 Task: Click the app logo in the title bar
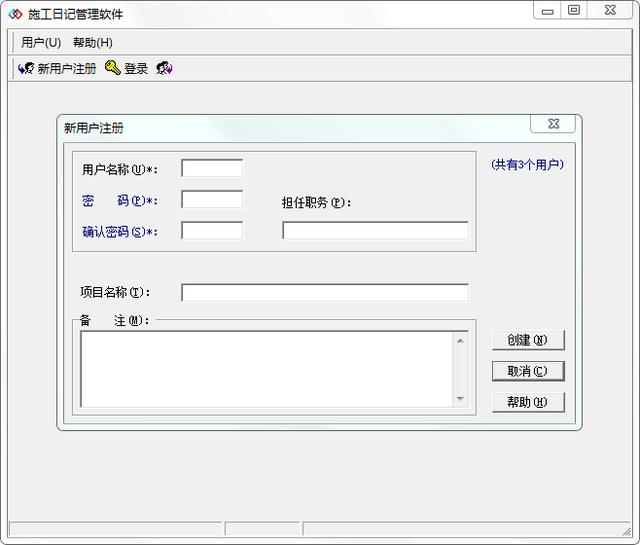(16, 14)
